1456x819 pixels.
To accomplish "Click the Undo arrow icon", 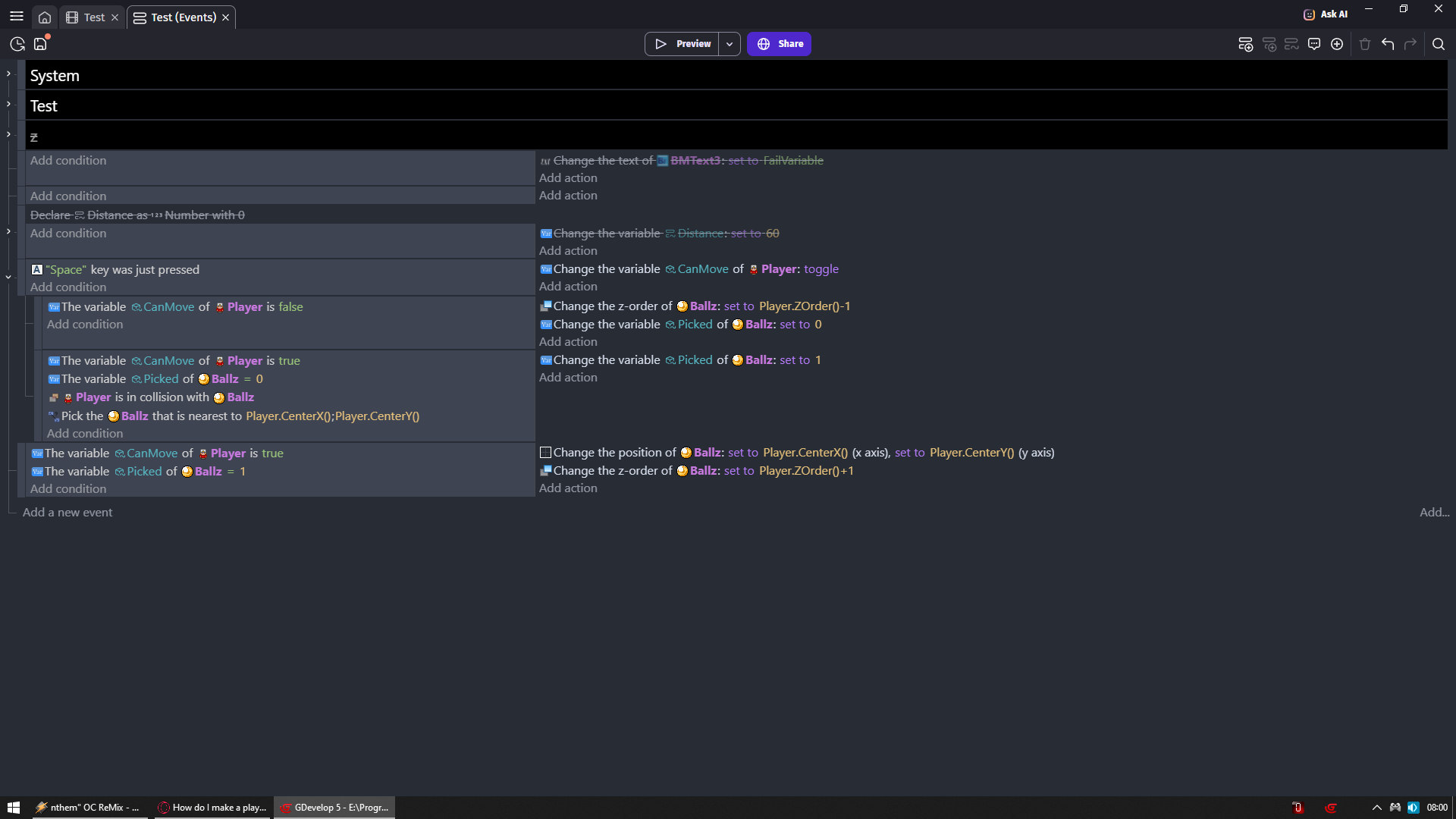I will 1388,44.
